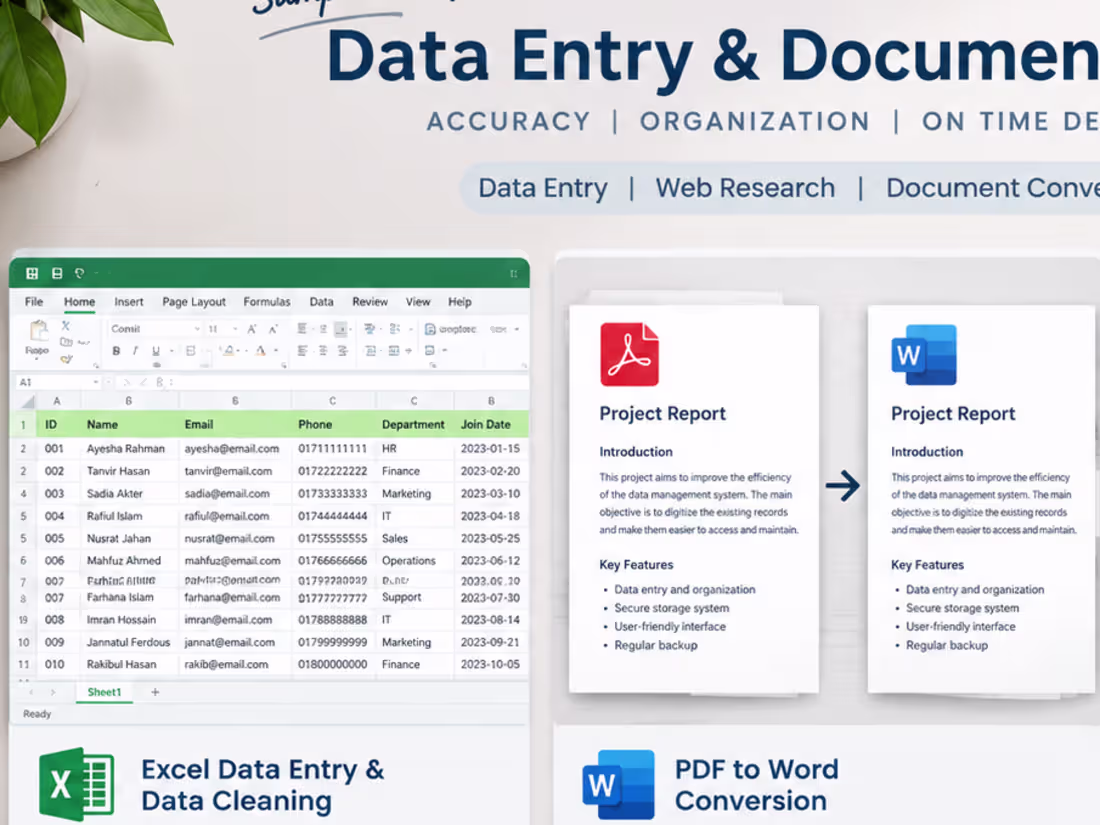Click the Ready status bar text
The image size is (1100, 825).
[36, 714]
